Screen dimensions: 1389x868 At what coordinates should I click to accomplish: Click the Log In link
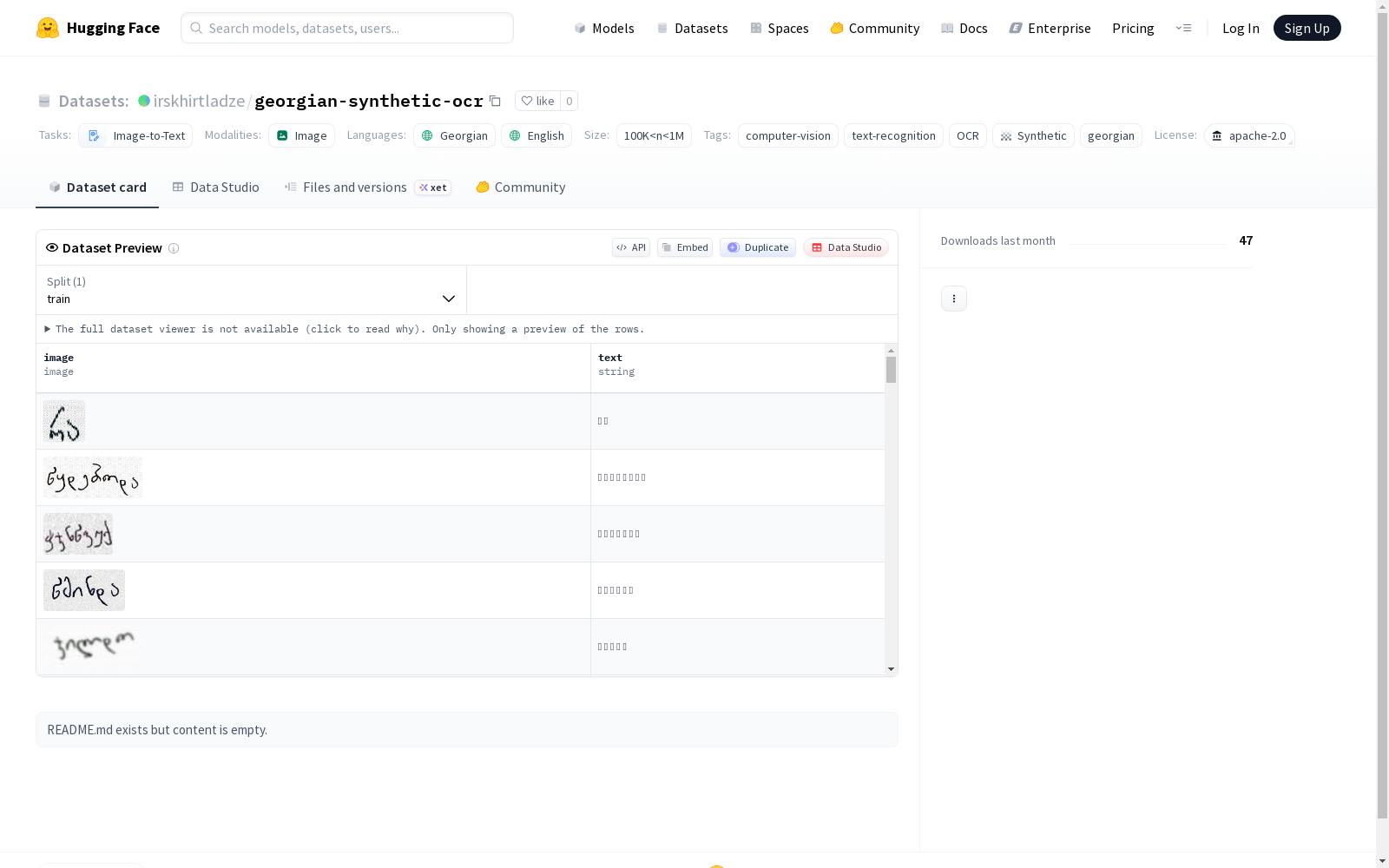tap(1241, 28)
